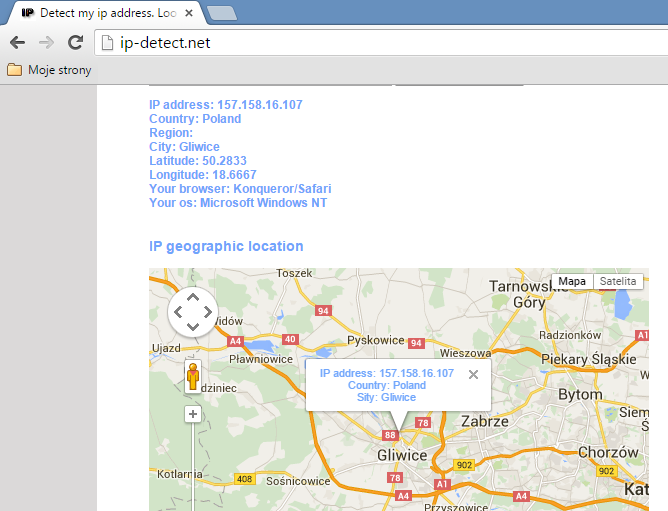Click the road 88 shield near Gliwice

point(390,435)
